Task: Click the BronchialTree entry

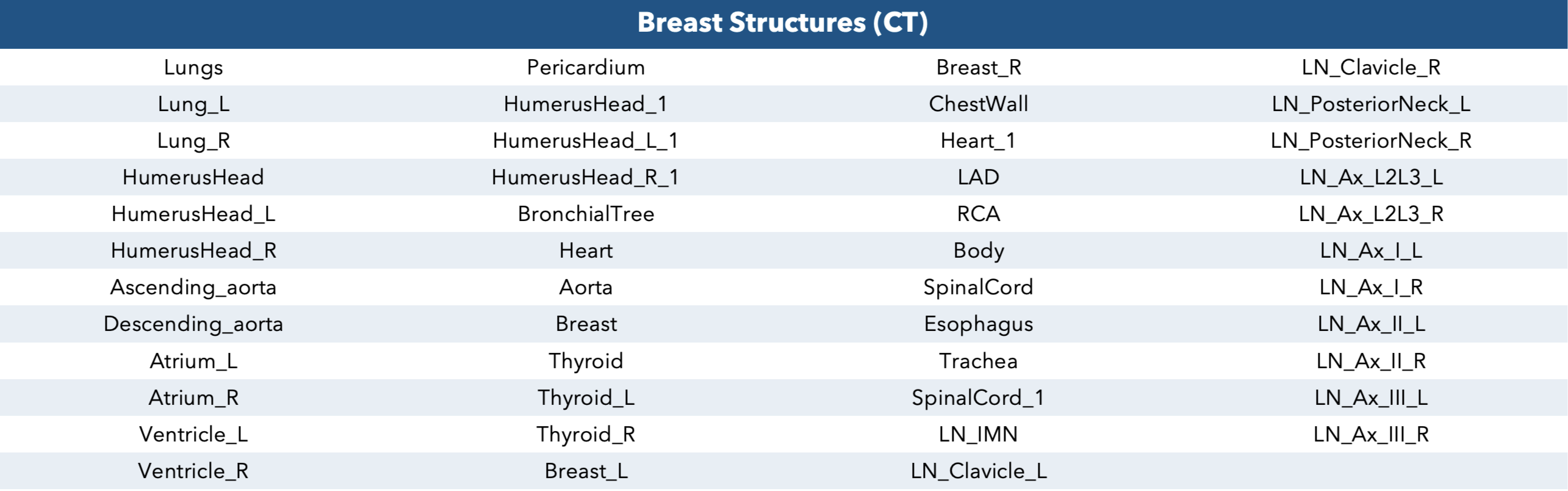Action: point(586,214)
